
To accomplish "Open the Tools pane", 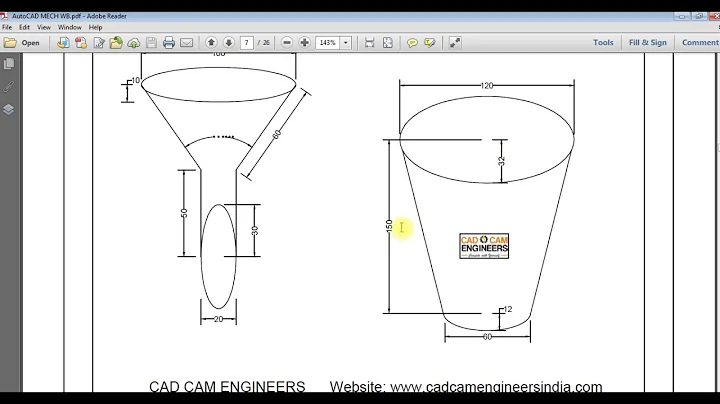I will point(603,42).
